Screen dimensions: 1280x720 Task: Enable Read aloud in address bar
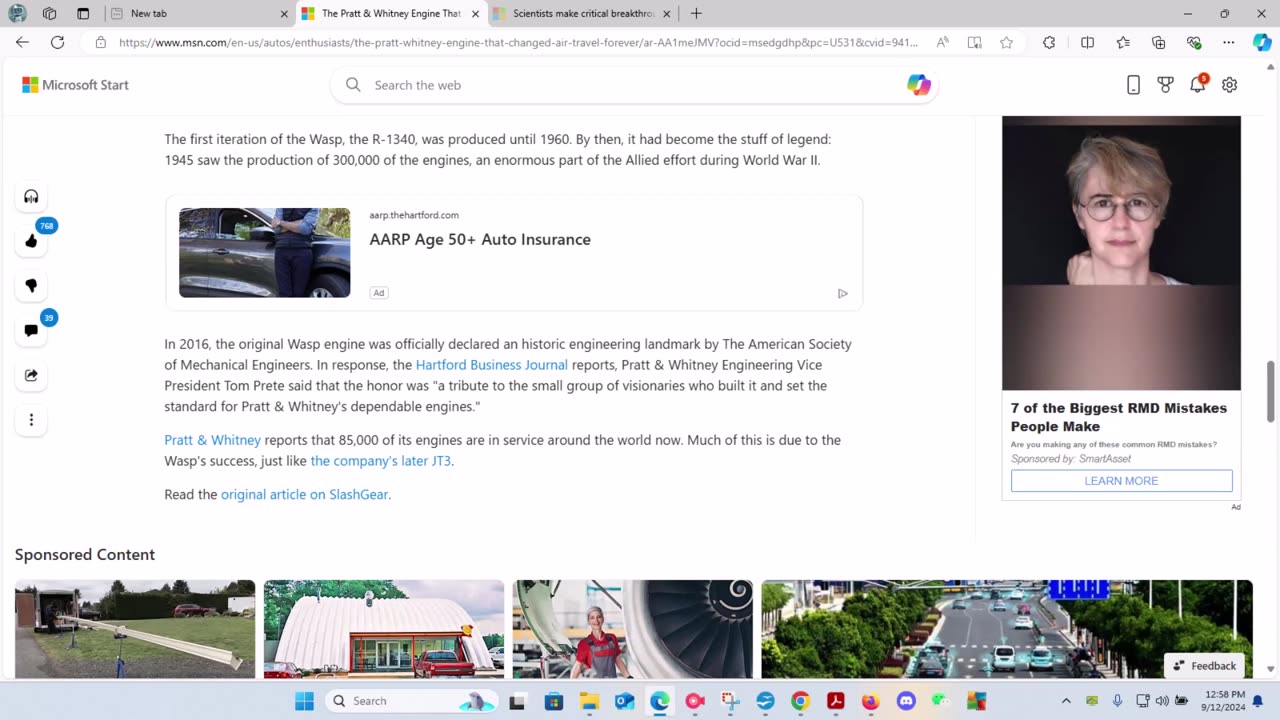(x=942, y=42)
